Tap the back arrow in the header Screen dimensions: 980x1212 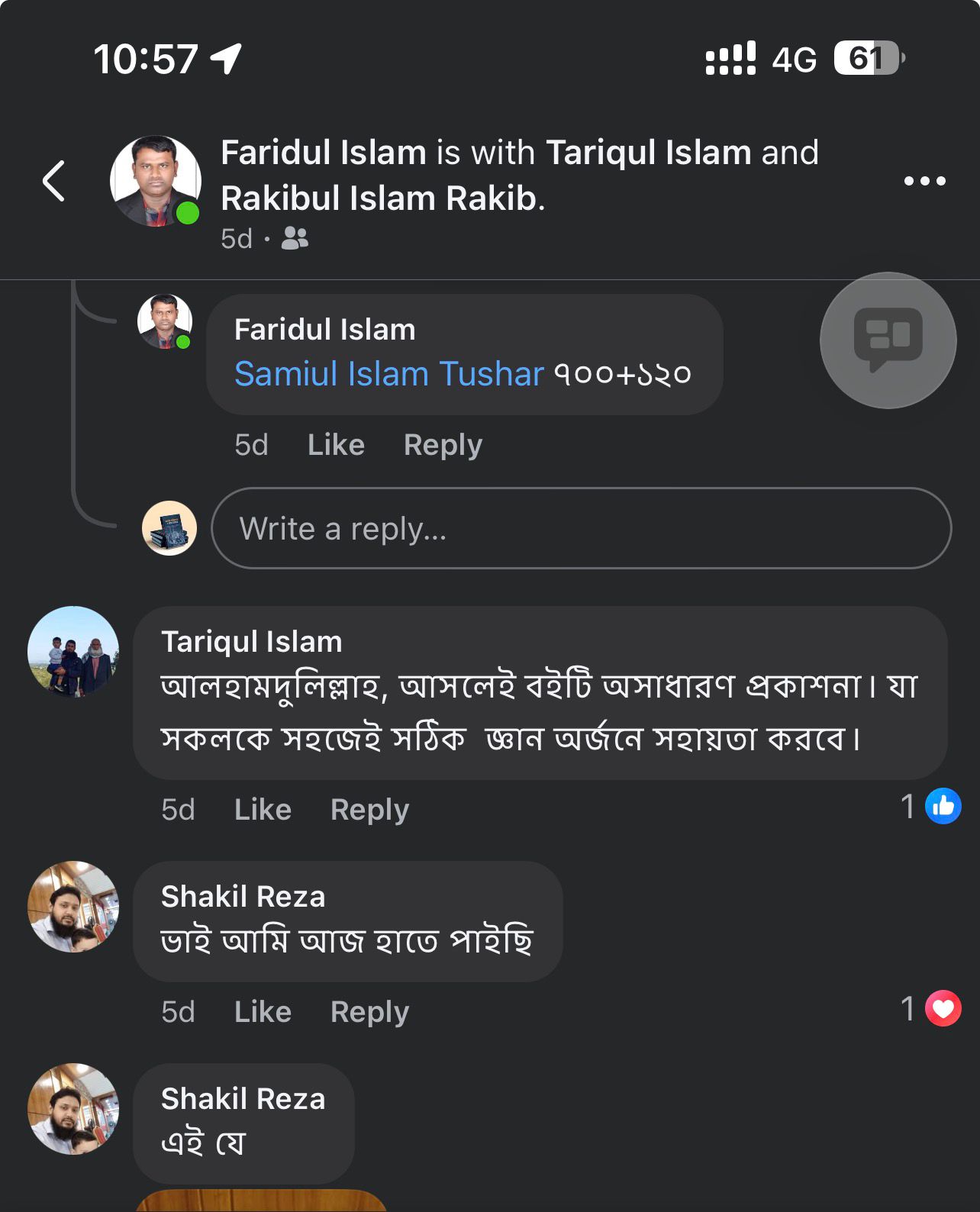click(x=53, y=182)
